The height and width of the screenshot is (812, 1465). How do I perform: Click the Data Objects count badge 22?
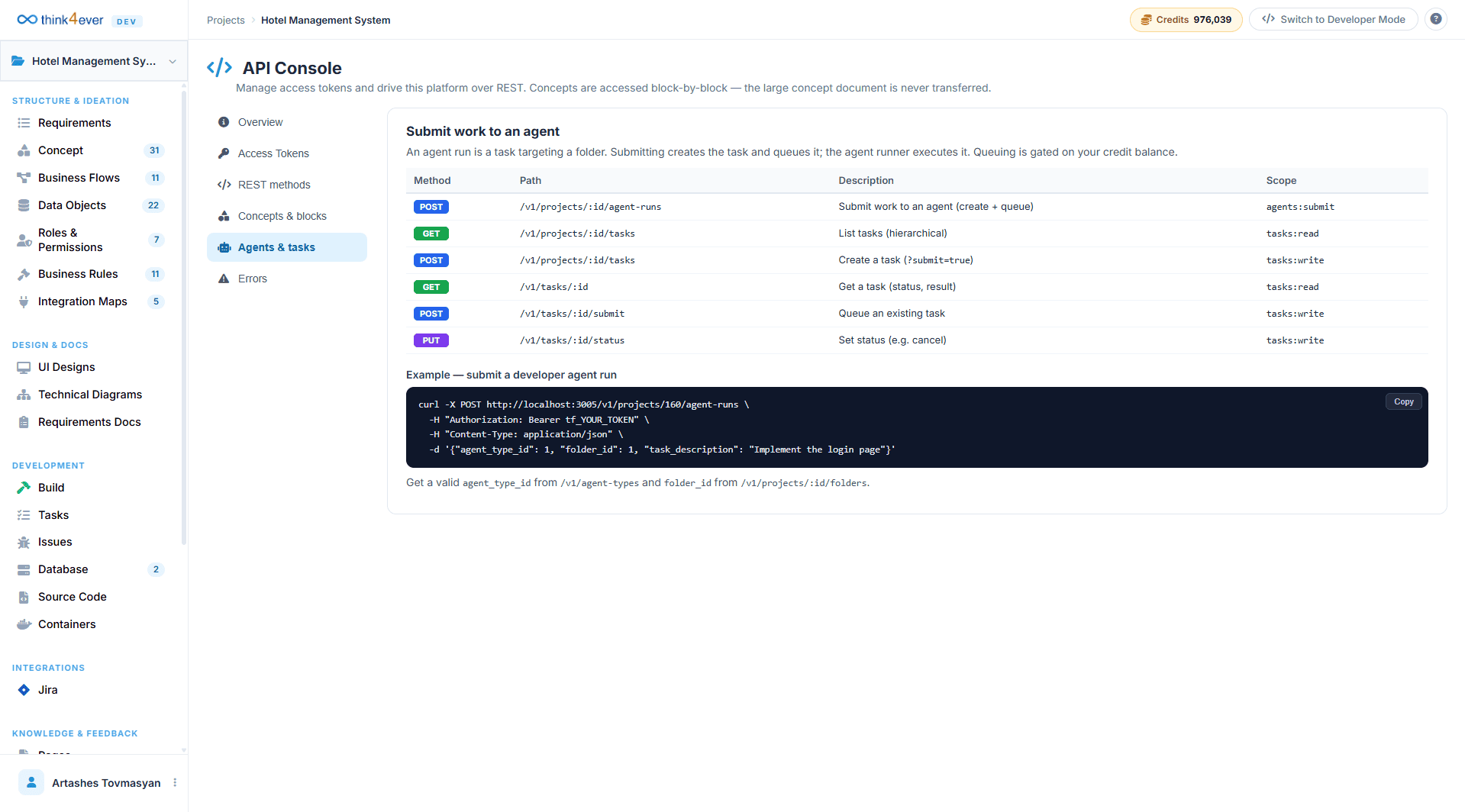coord(153,205)
